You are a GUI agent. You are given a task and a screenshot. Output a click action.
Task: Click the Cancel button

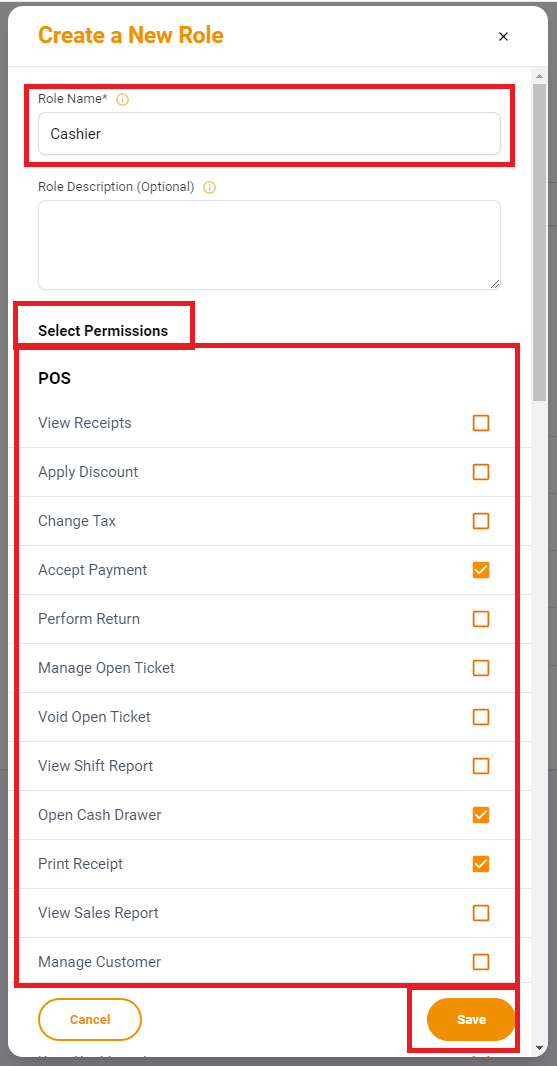pos(90,1019)
